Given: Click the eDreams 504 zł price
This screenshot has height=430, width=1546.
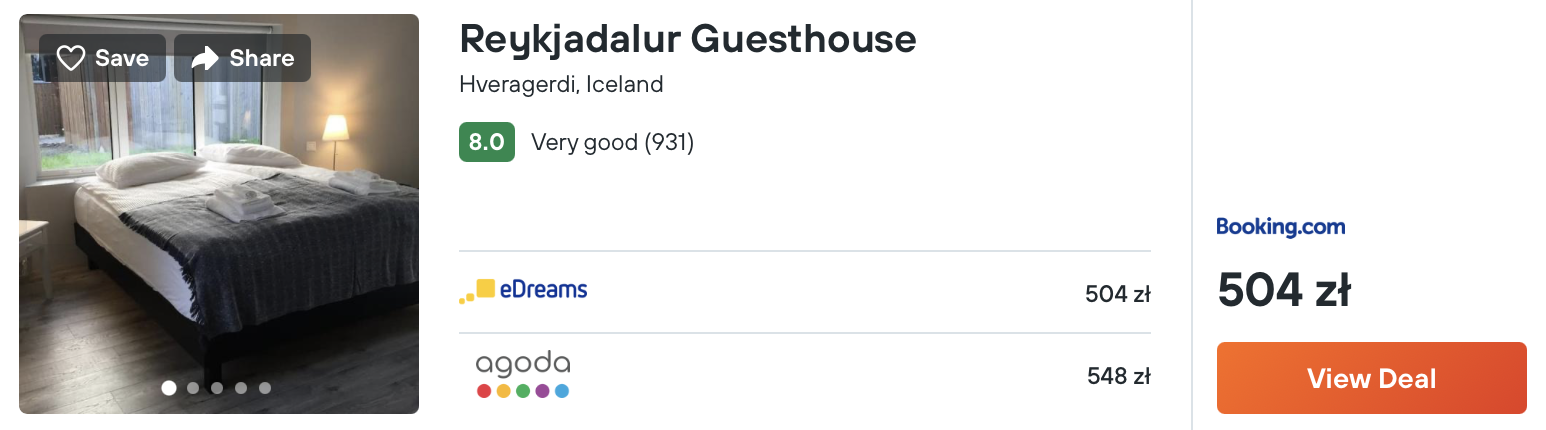Looking at the screenshot, I should point(1118,294).
